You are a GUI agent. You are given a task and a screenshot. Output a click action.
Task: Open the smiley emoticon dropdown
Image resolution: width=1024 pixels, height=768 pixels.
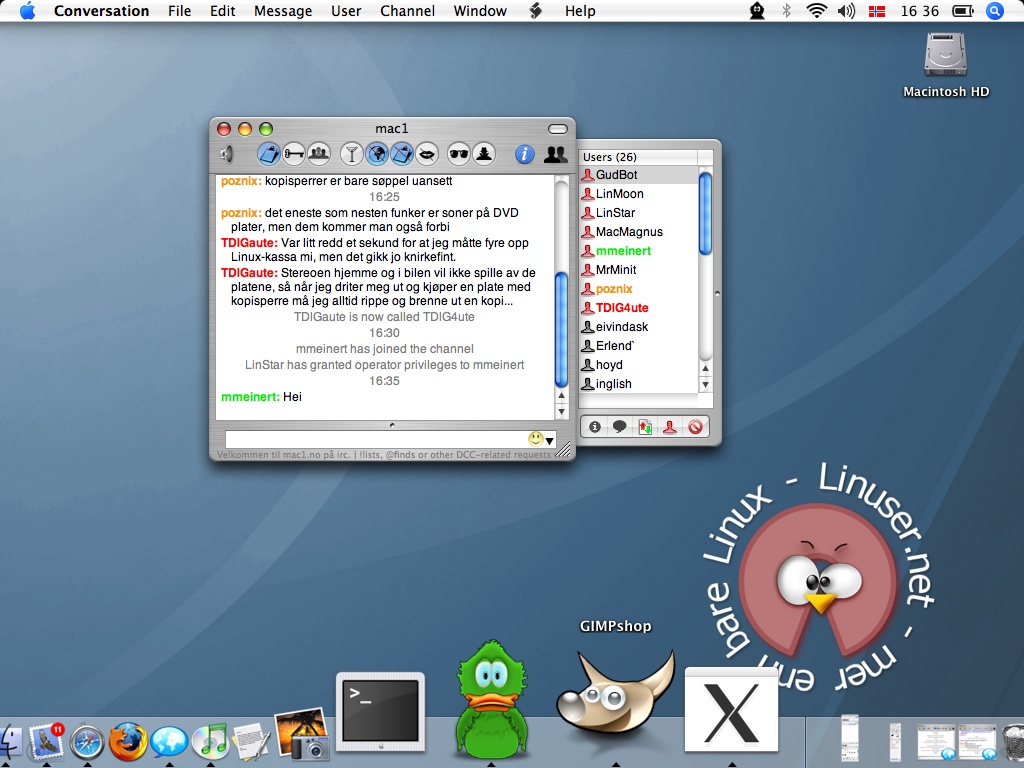coord(541,439)
